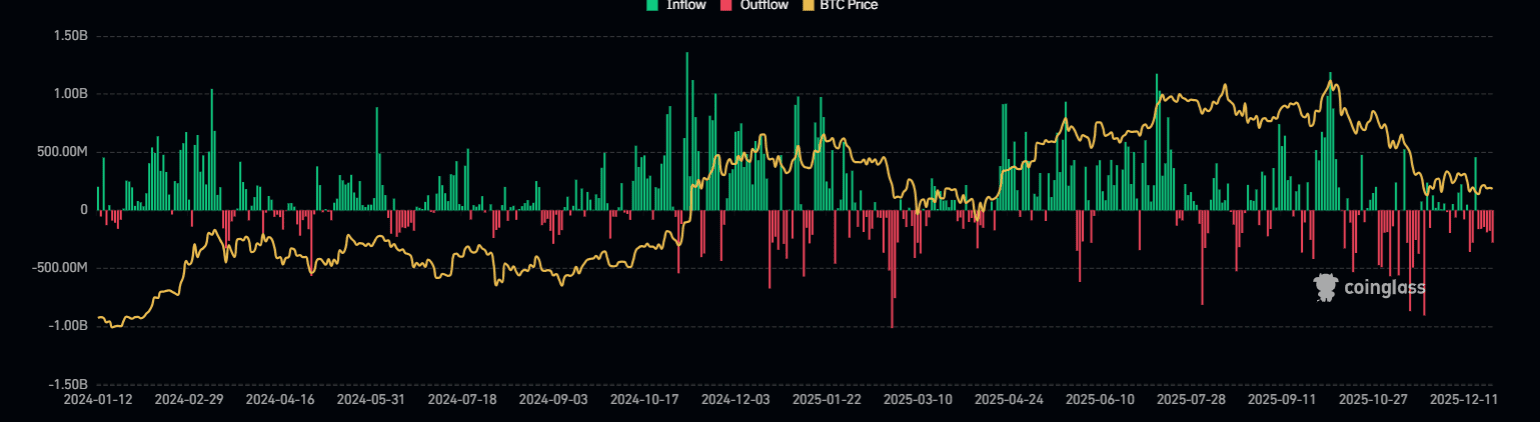Screen dimensions: 1540x422
Task: Click the yellow BTC Price legend swatch
Action: (809, 5)
